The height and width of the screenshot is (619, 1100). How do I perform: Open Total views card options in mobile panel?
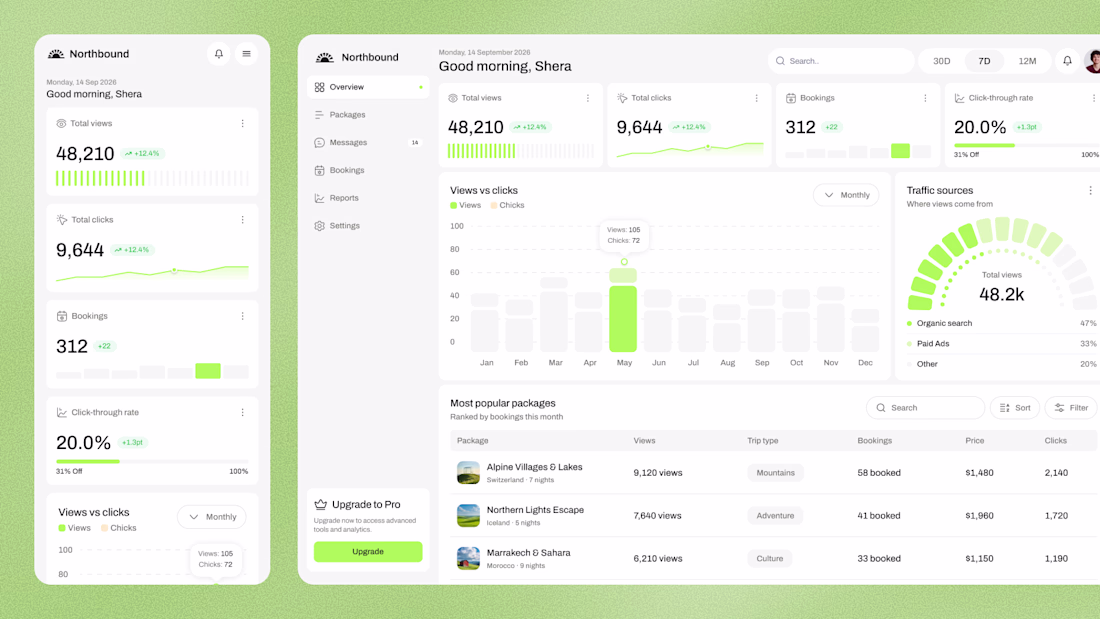click(x=243, y=124)
